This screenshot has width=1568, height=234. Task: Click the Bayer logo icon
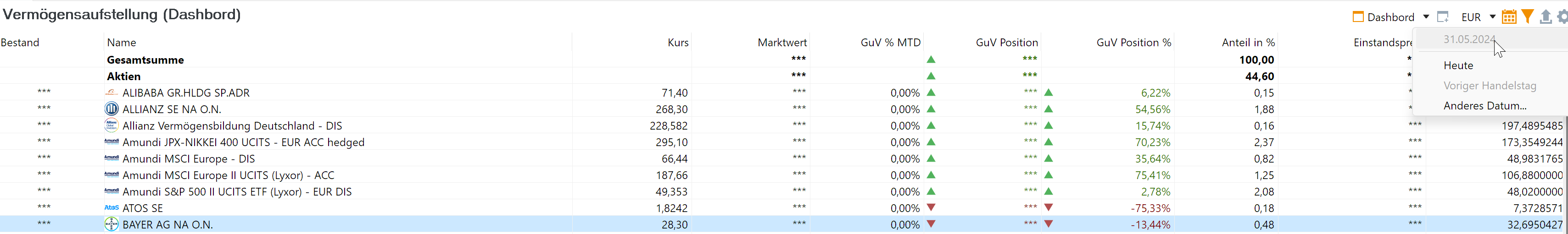(112, 224)
